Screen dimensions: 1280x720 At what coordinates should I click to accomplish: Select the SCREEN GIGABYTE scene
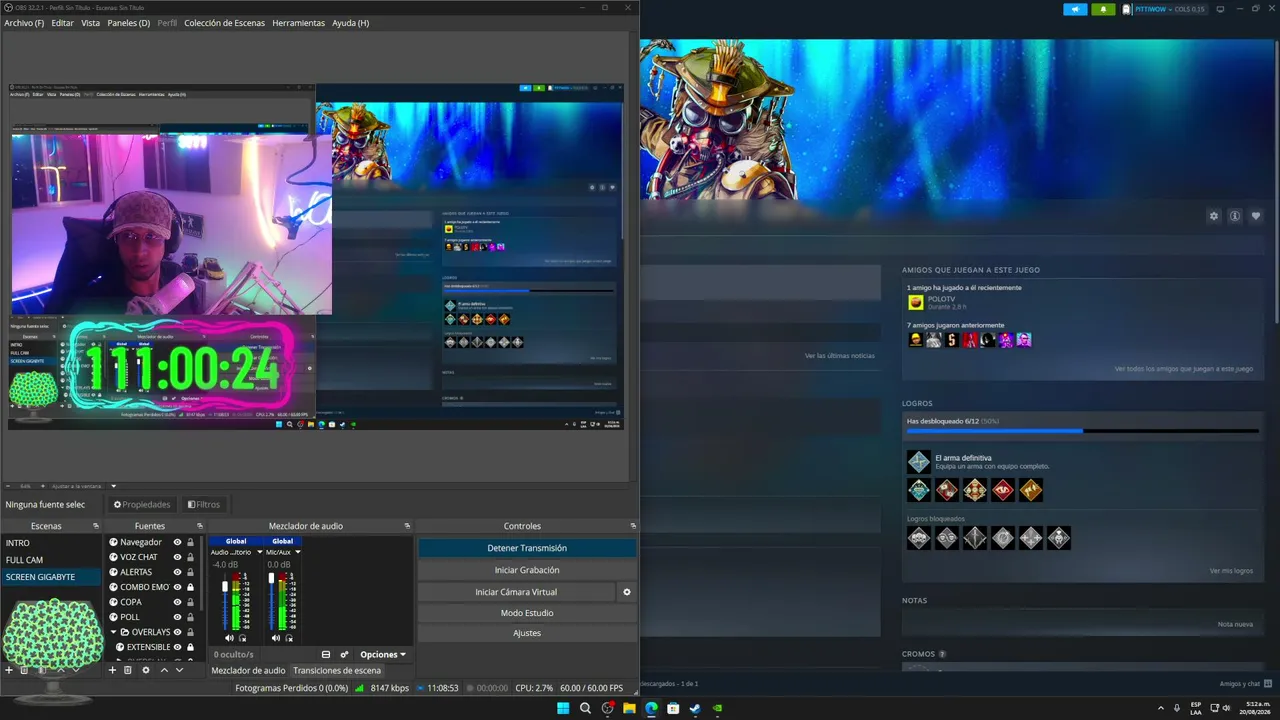point(51,577)
